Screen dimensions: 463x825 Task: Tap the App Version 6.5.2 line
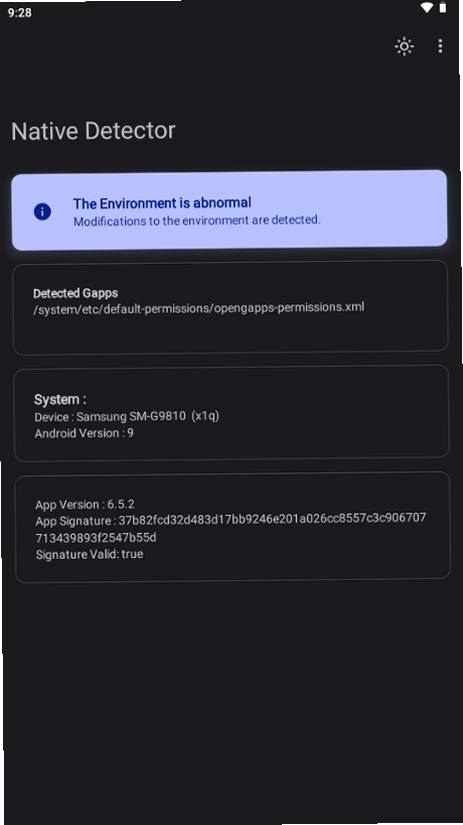click(85, 505)
